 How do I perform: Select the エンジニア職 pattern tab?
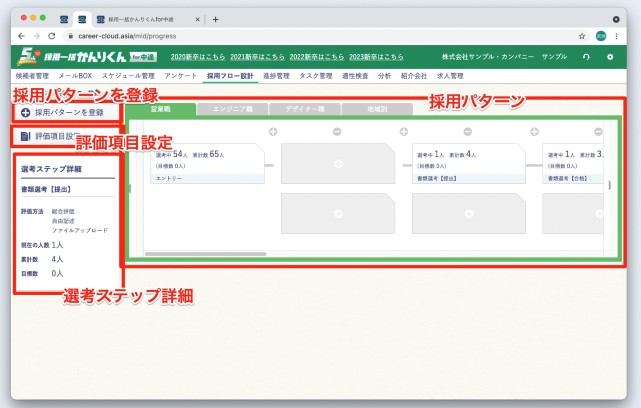(233, 109)
